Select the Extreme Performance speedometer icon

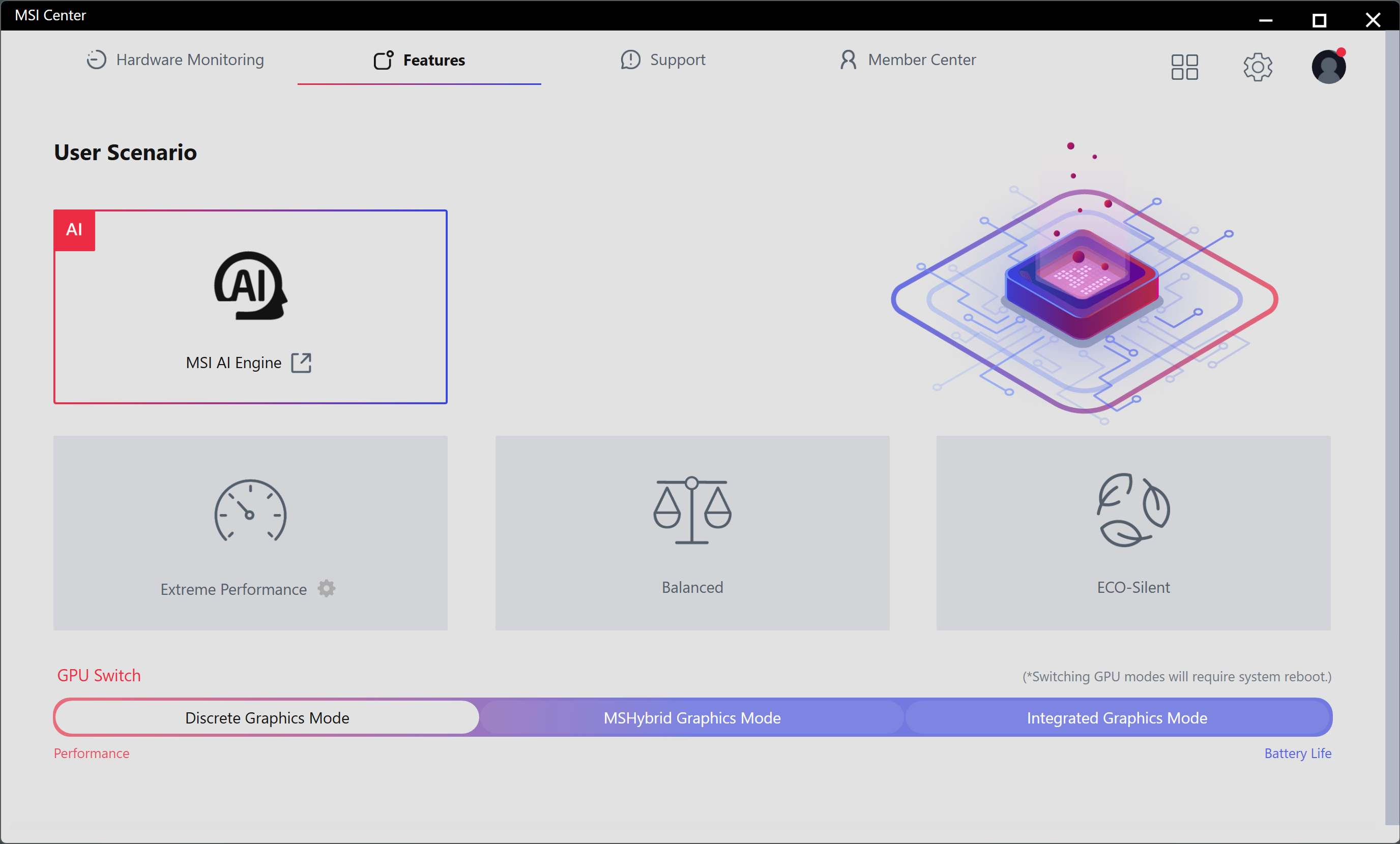point(250,510)
